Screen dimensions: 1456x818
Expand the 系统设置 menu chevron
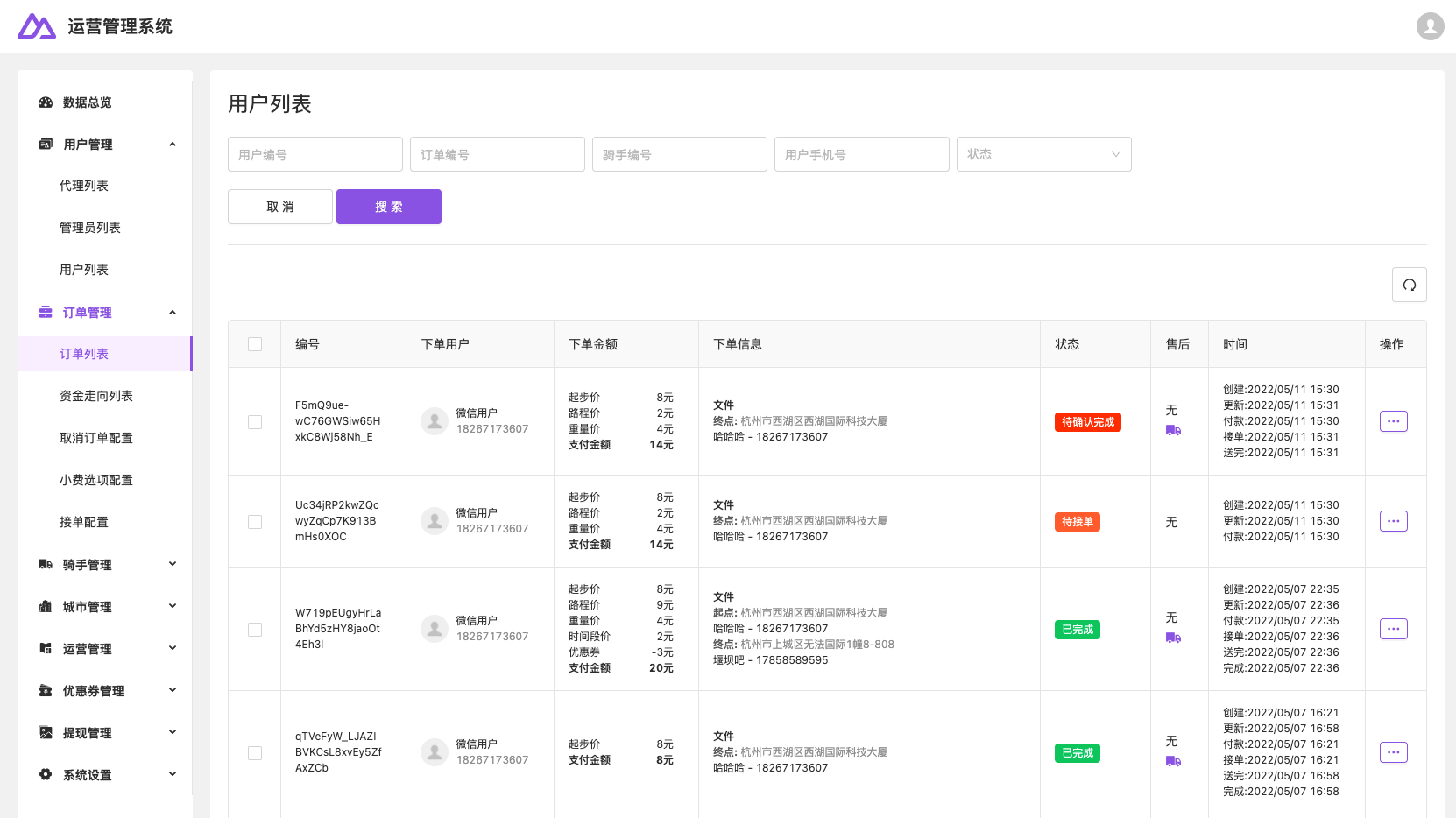point(173,774)
